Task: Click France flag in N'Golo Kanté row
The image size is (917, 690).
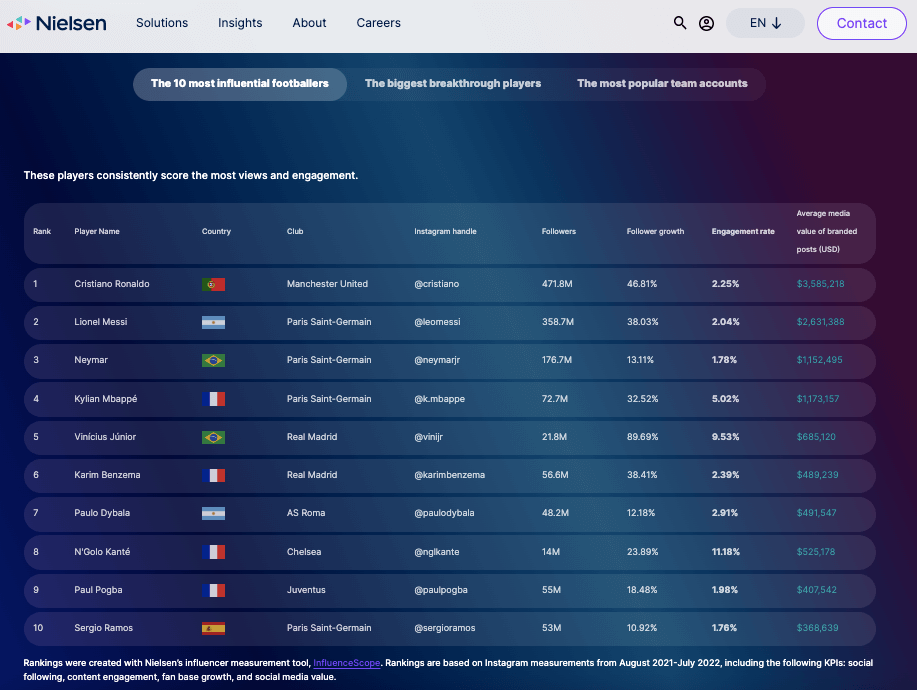Action: point(213,552)
